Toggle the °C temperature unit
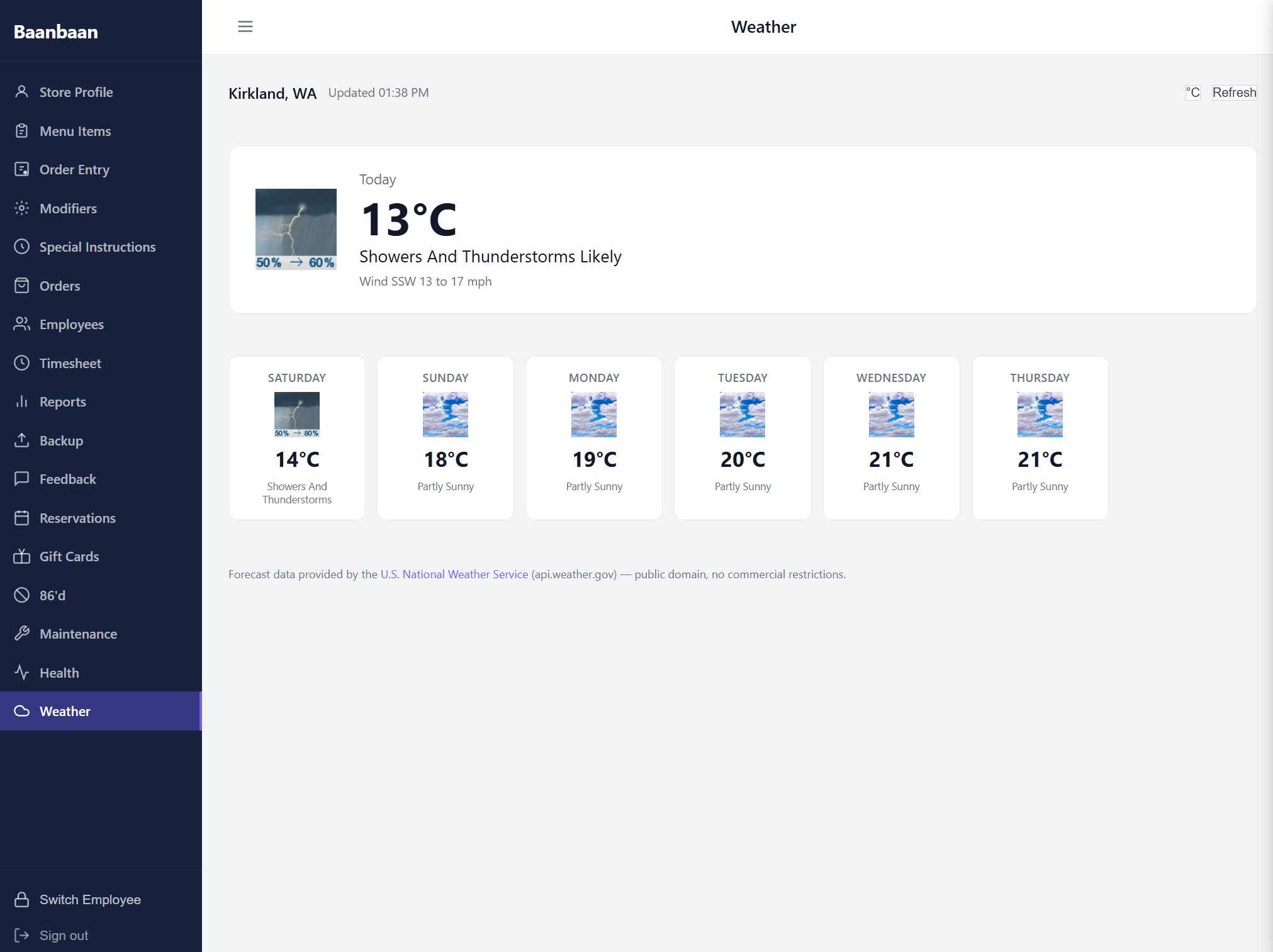1273x952 pixels. 1193,92
